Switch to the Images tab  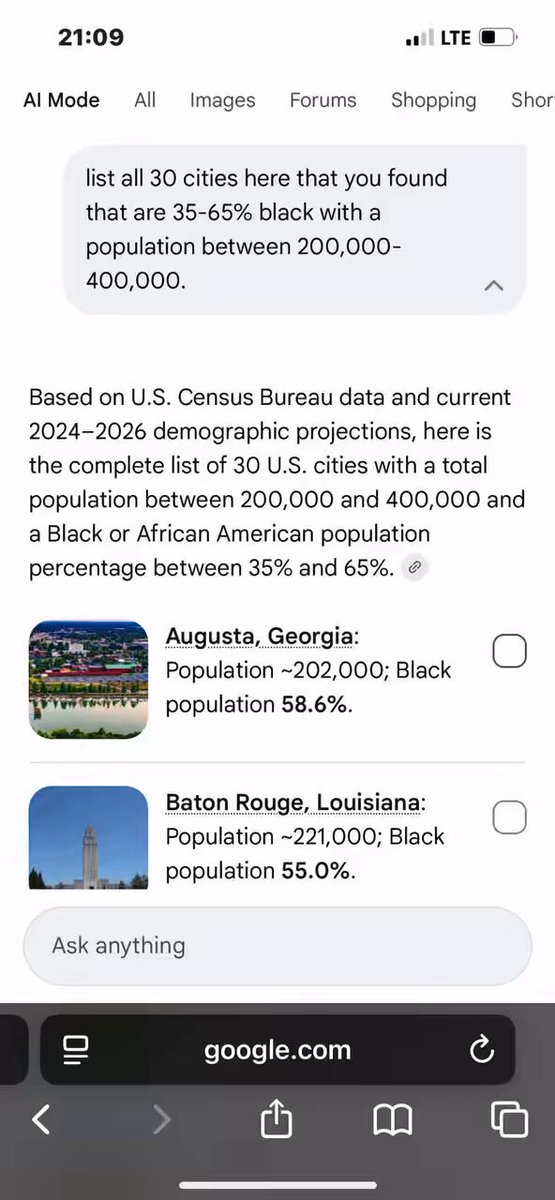point(222,100)
